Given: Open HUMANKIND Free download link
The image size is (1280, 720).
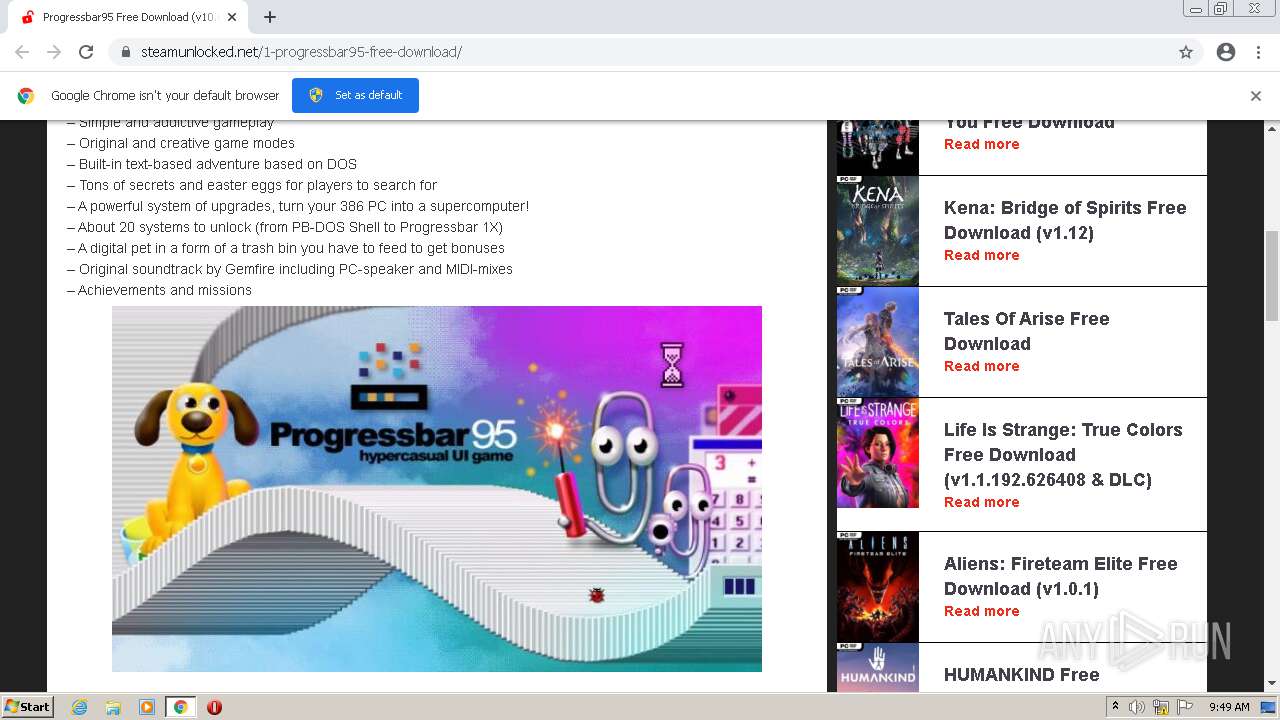Looking at the screenshot, I should tap(1022, 675).
